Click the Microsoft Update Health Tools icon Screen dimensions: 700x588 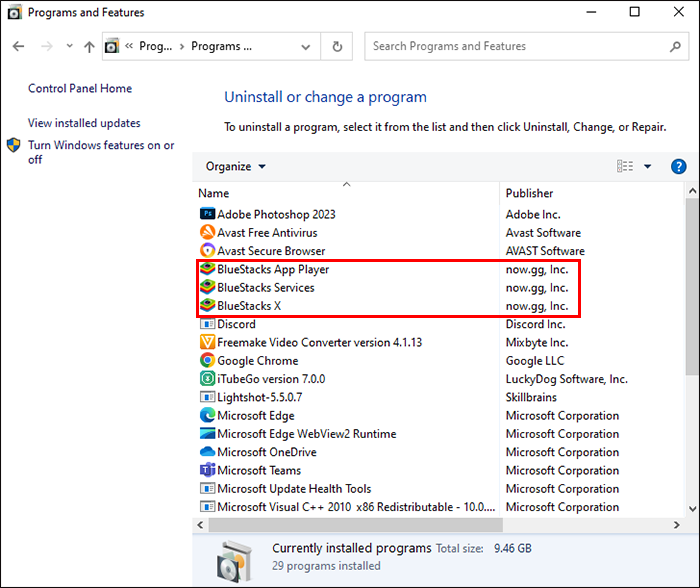[207, 488]
